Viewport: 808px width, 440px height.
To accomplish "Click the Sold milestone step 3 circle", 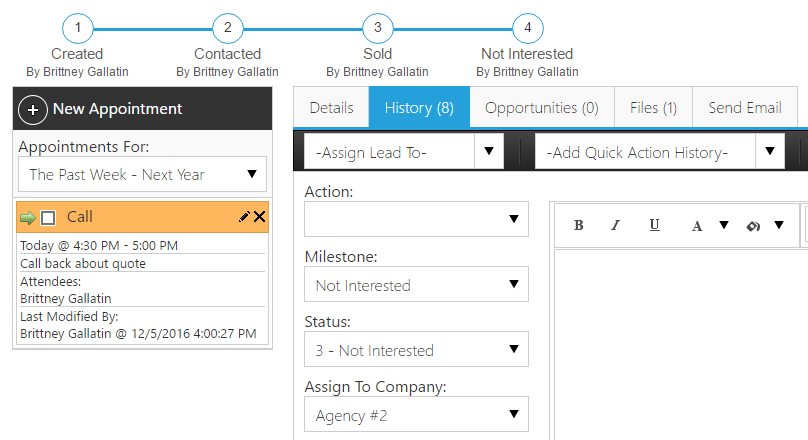I will point(377,27).
